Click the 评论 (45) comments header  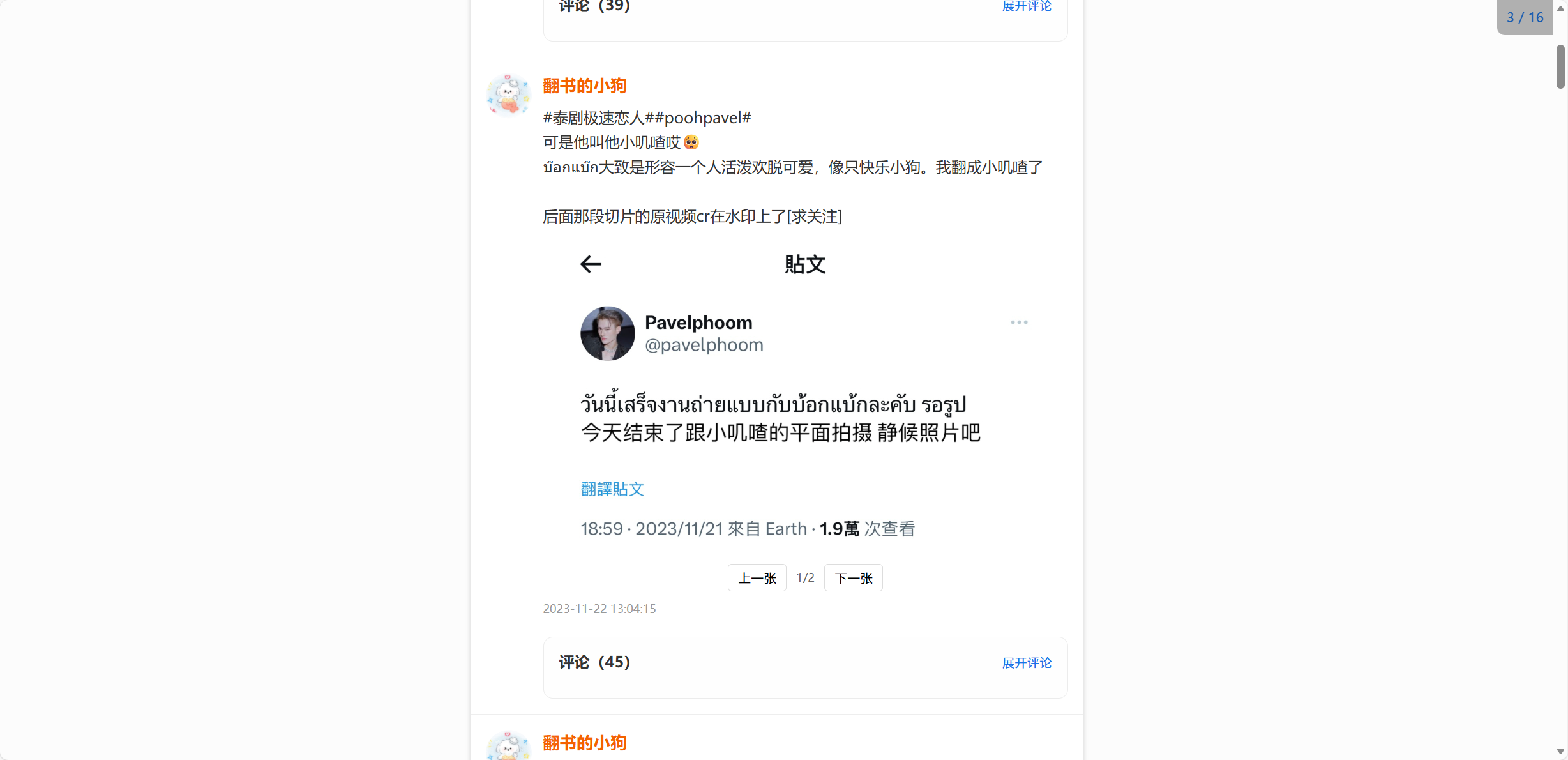(594, 662)
